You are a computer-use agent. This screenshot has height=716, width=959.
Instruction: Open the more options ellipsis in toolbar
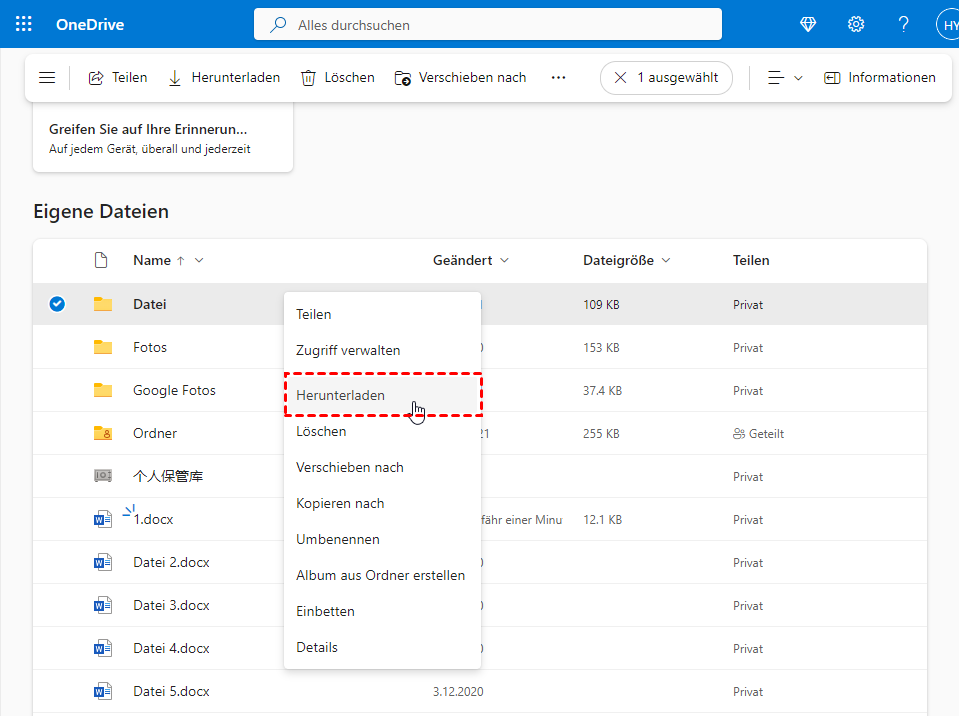(x=559, y=78)
